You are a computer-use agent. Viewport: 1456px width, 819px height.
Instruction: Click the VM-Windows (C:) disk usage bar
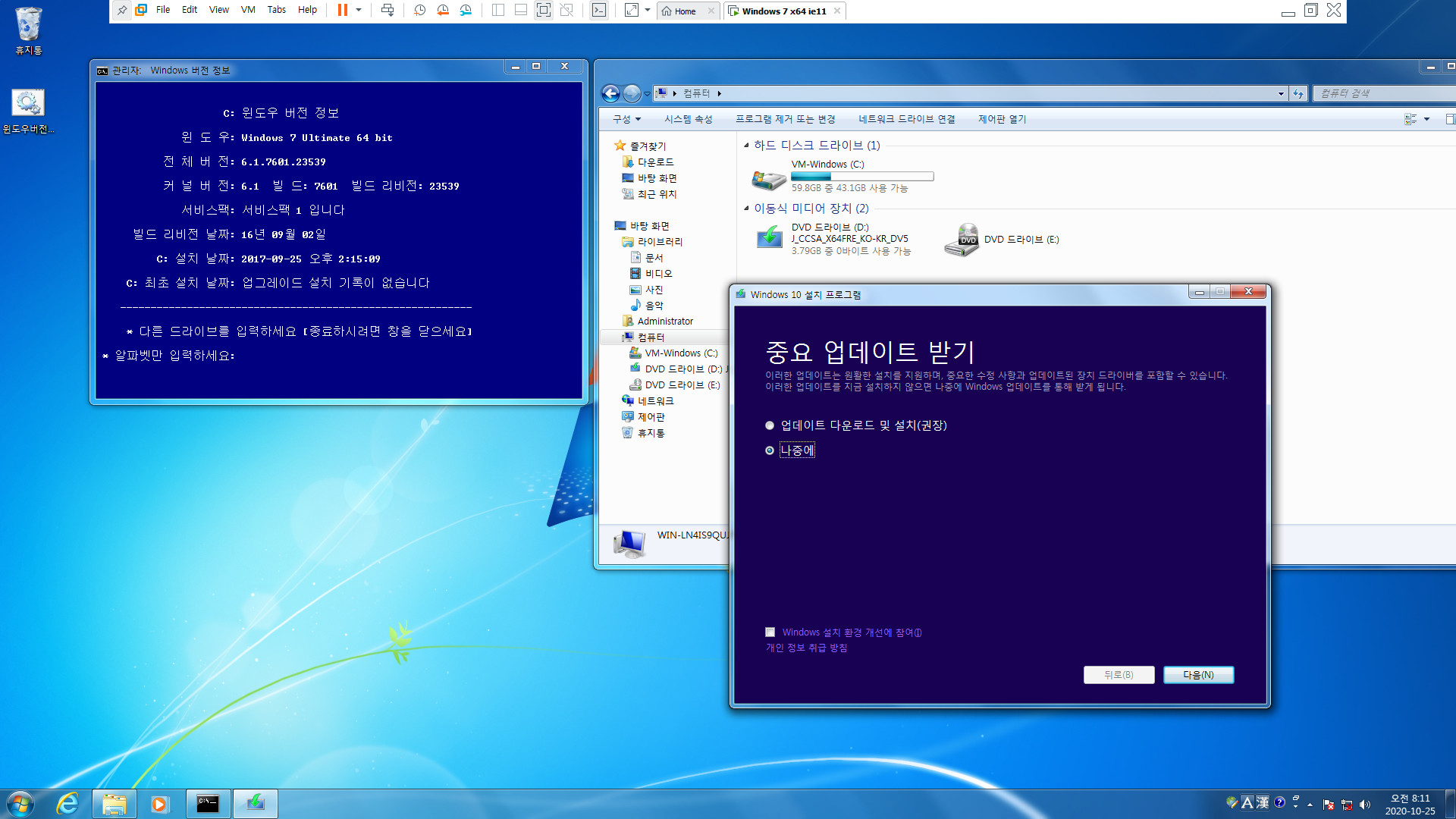pos(862,177)
